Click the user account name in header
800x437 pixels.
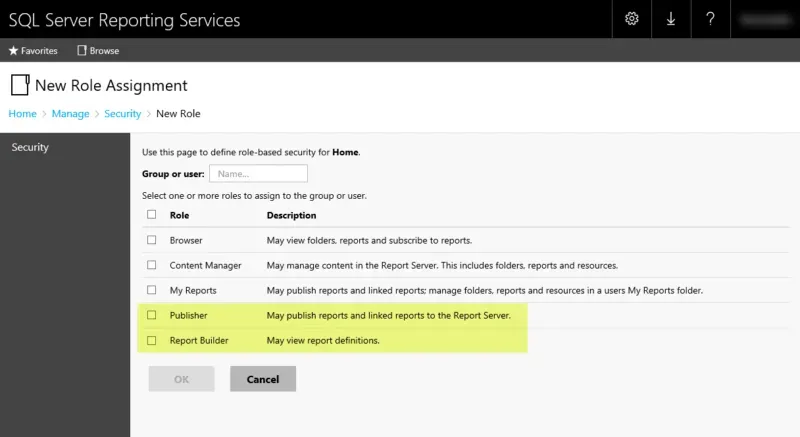point(764,19)
